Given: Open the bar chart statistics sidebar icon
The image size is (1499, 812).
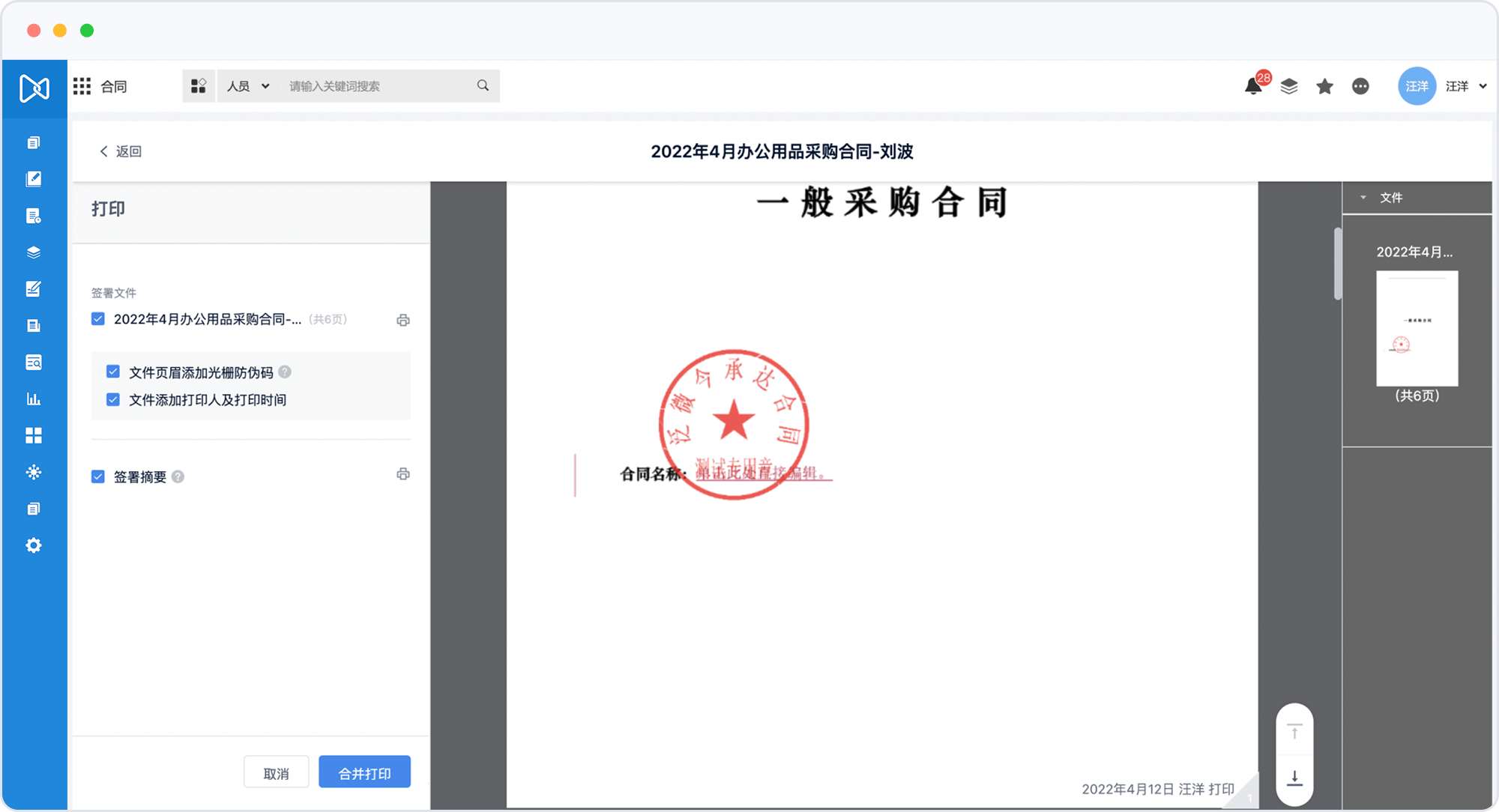Looking at the screenshot, I should coord(34,399).
